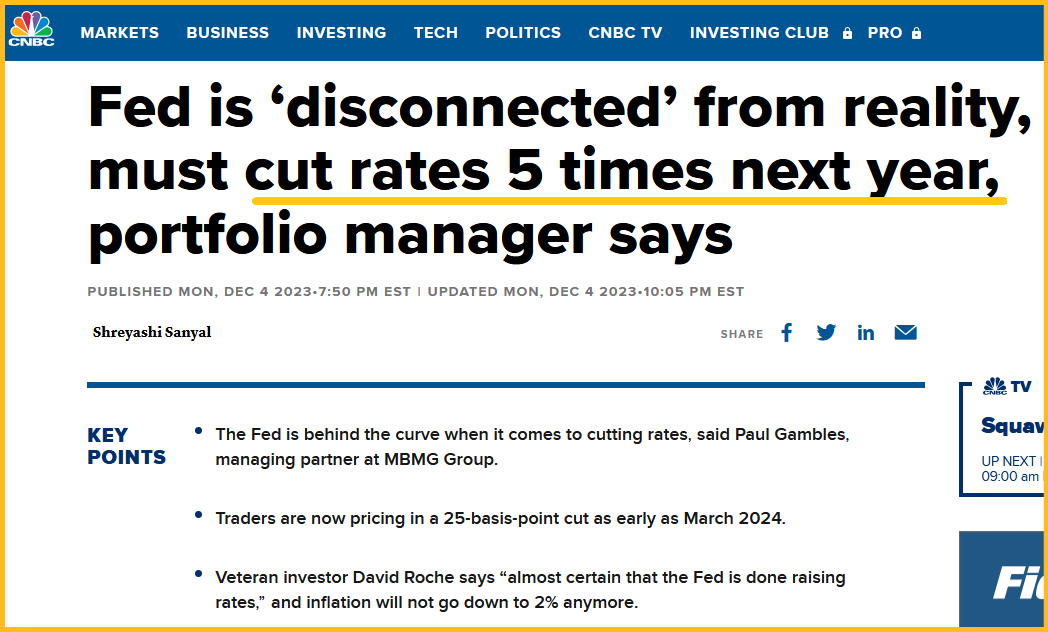The width and height of the screenshot is (1048, 632).
Task: Open author Shreyashi Sanyal's profile
Action: tap(152, 333)
